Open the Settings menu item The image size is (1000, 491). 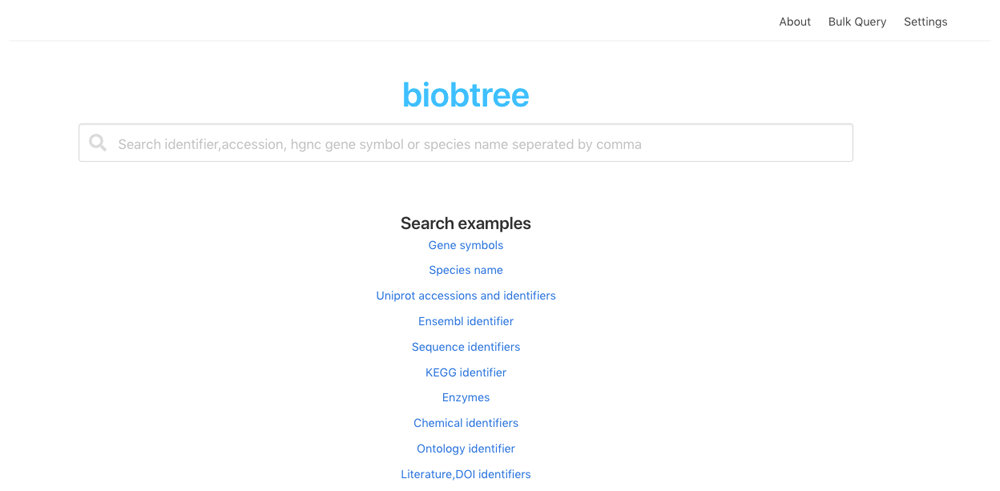[925, 21]
